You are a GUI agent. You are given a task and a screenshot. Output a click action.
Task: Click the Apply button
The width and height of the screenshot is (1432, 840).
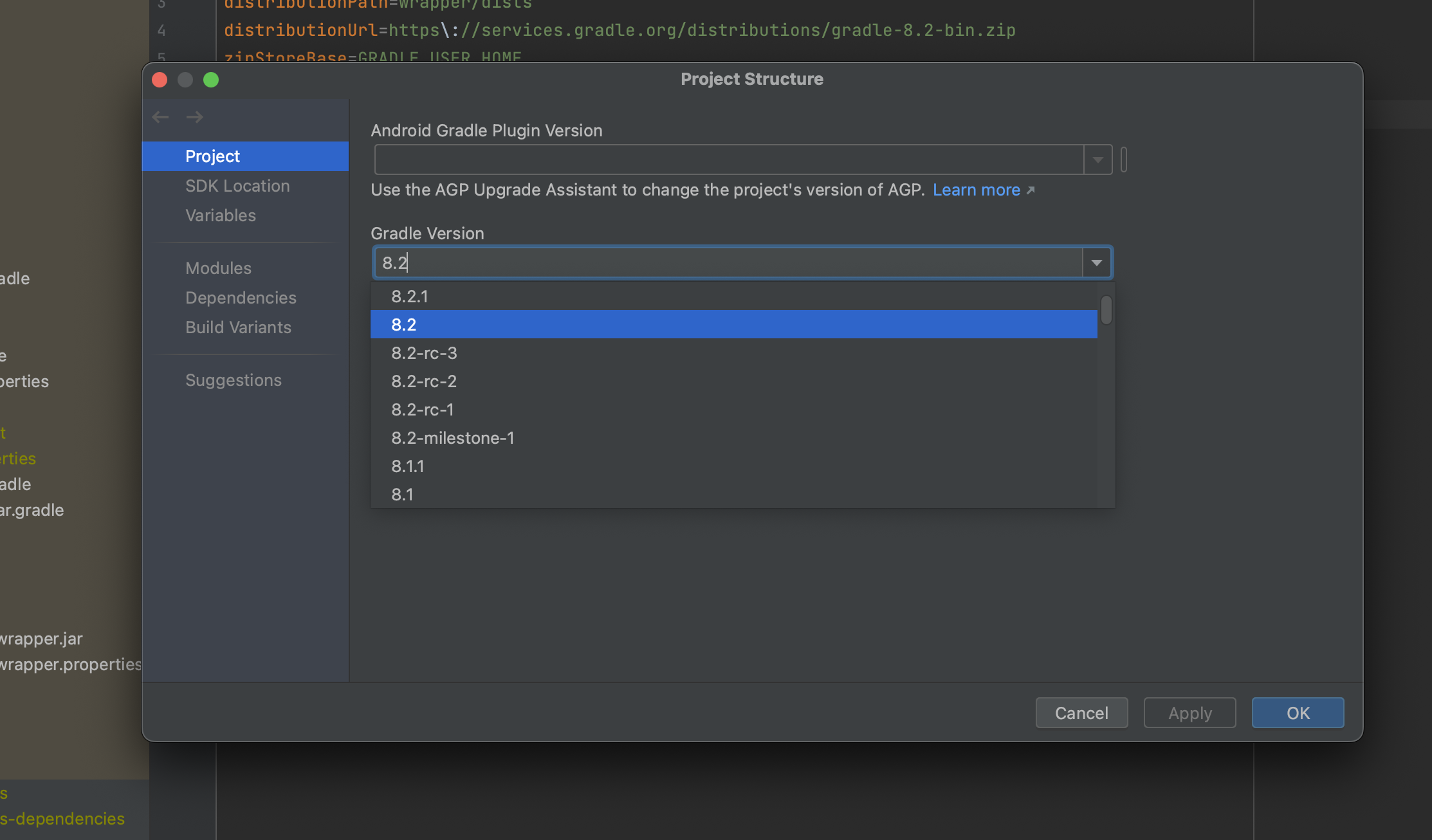pyautogui.click(x=1189, y=713)
